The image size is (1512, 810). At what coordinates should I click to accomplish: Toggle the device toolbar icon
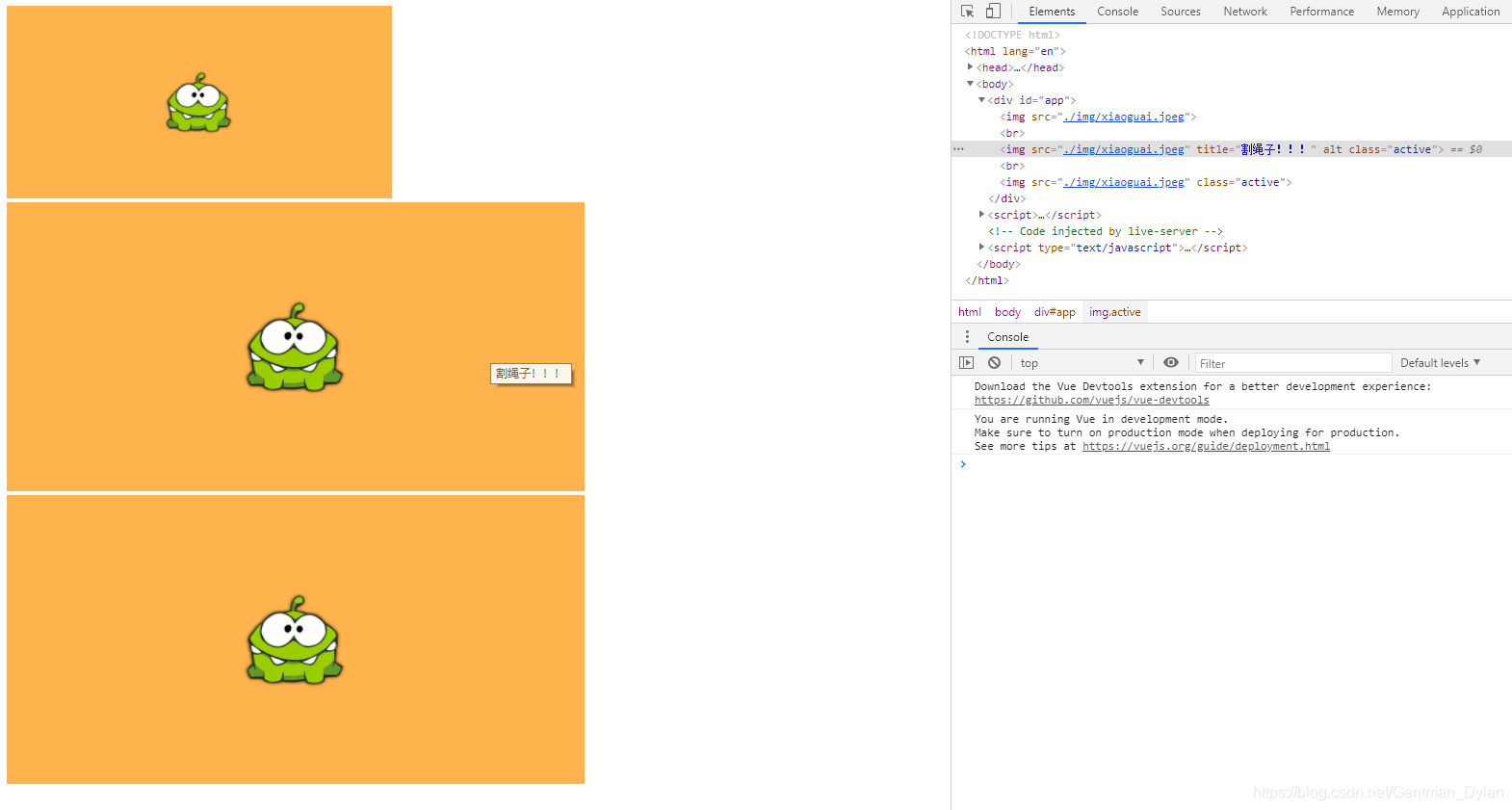pyautogui.click(x=993, y=12)
